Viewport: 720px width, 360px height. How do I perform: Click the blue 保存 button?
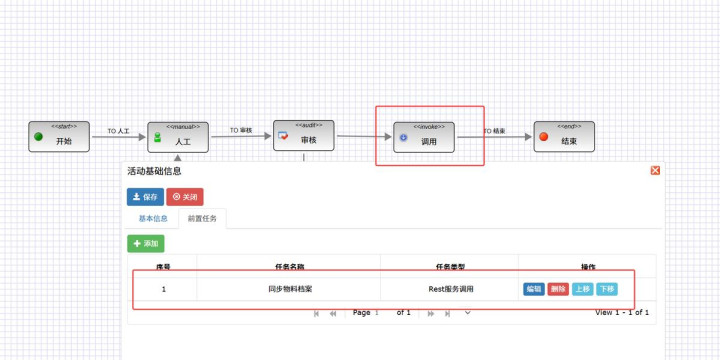(x=145, y=197)
